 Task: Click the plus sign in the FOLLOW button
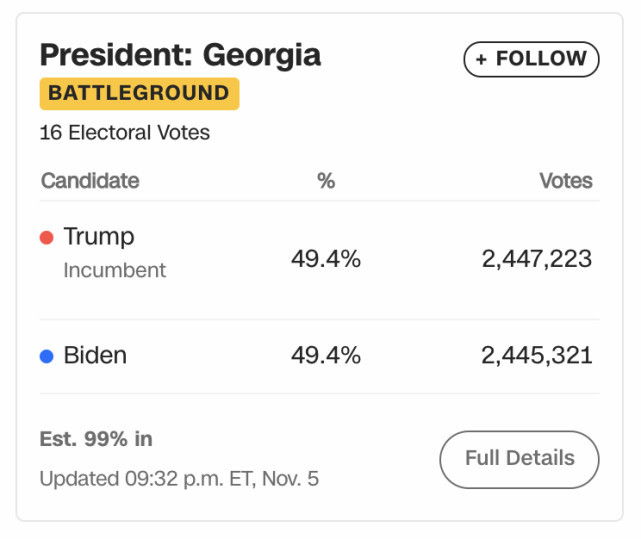(481, 60)
